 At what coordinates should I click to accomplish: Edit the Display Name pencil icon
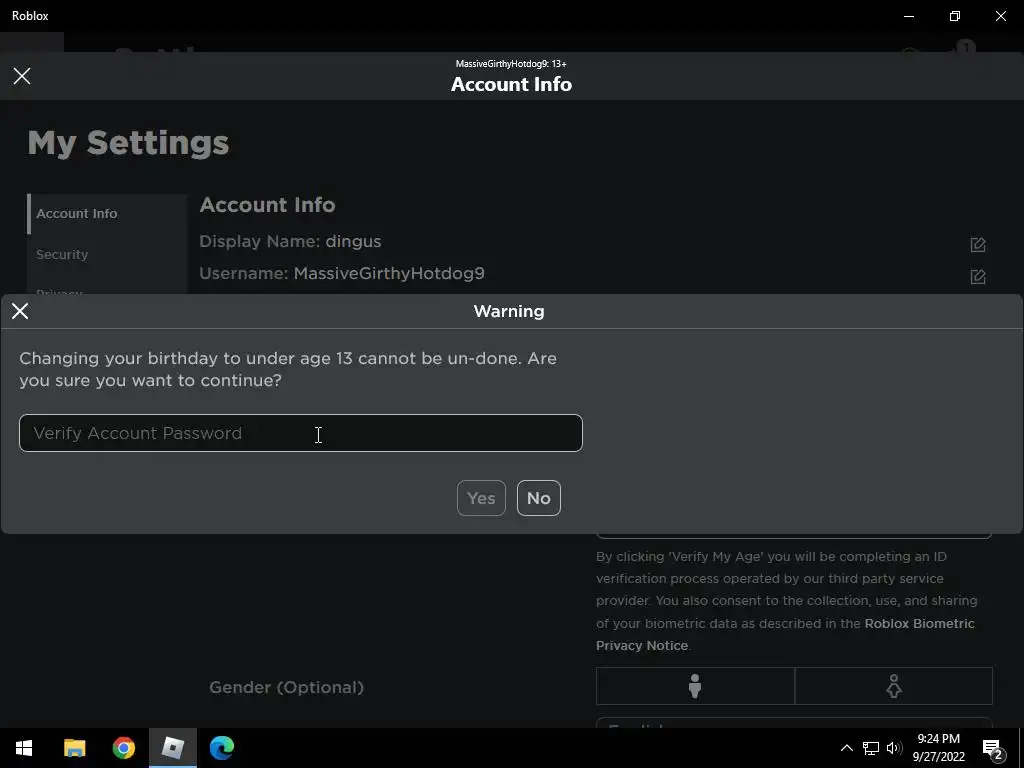click(x=978, y=245)
